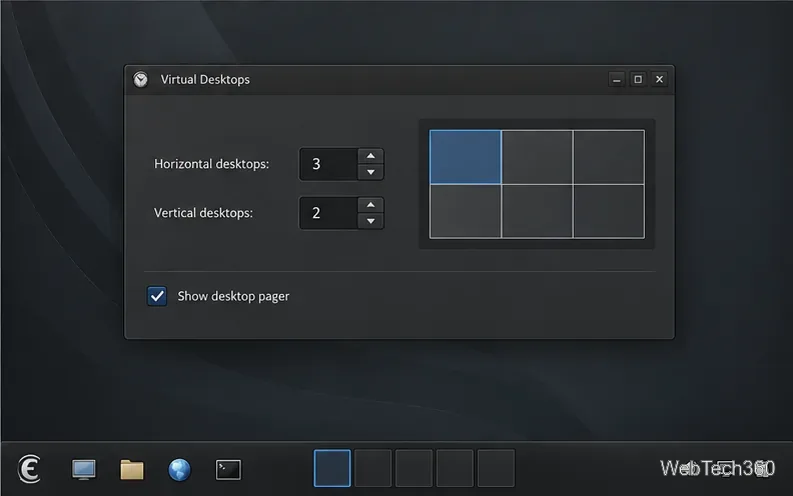Image resolution: width=793 pixels, height=496 pixels.
Task: Select the top-right desktop preview cell
Action: point(609,157)
